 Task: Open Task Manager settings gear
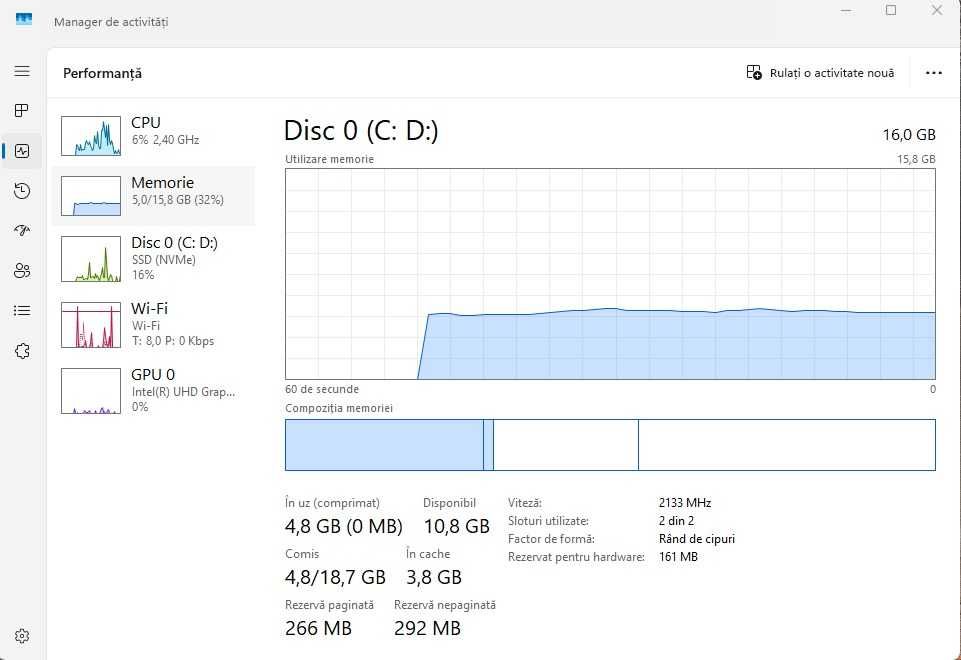(22, 636)
